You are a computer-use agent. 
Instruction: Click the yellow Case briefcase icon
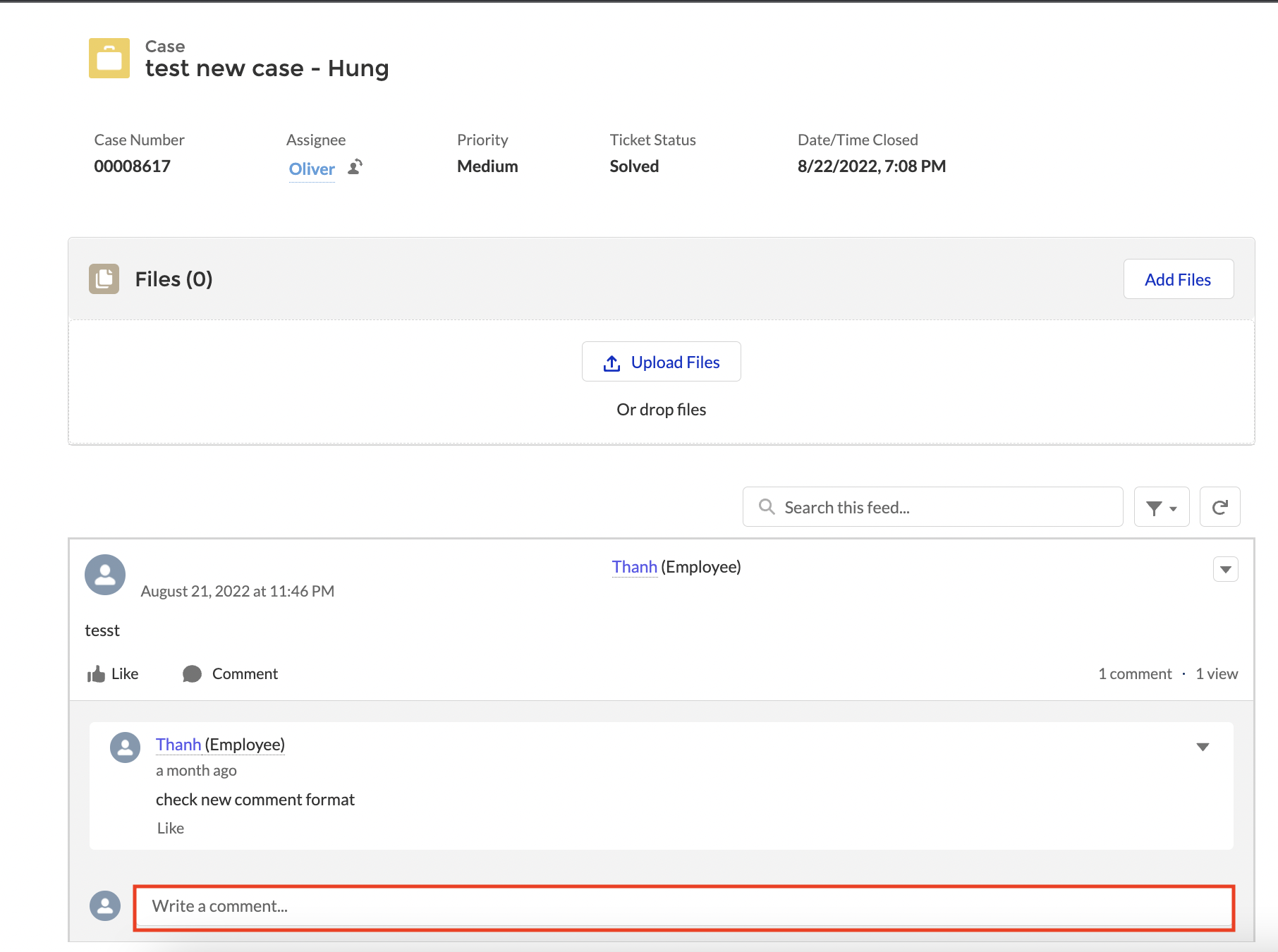(x=109, y=58)
